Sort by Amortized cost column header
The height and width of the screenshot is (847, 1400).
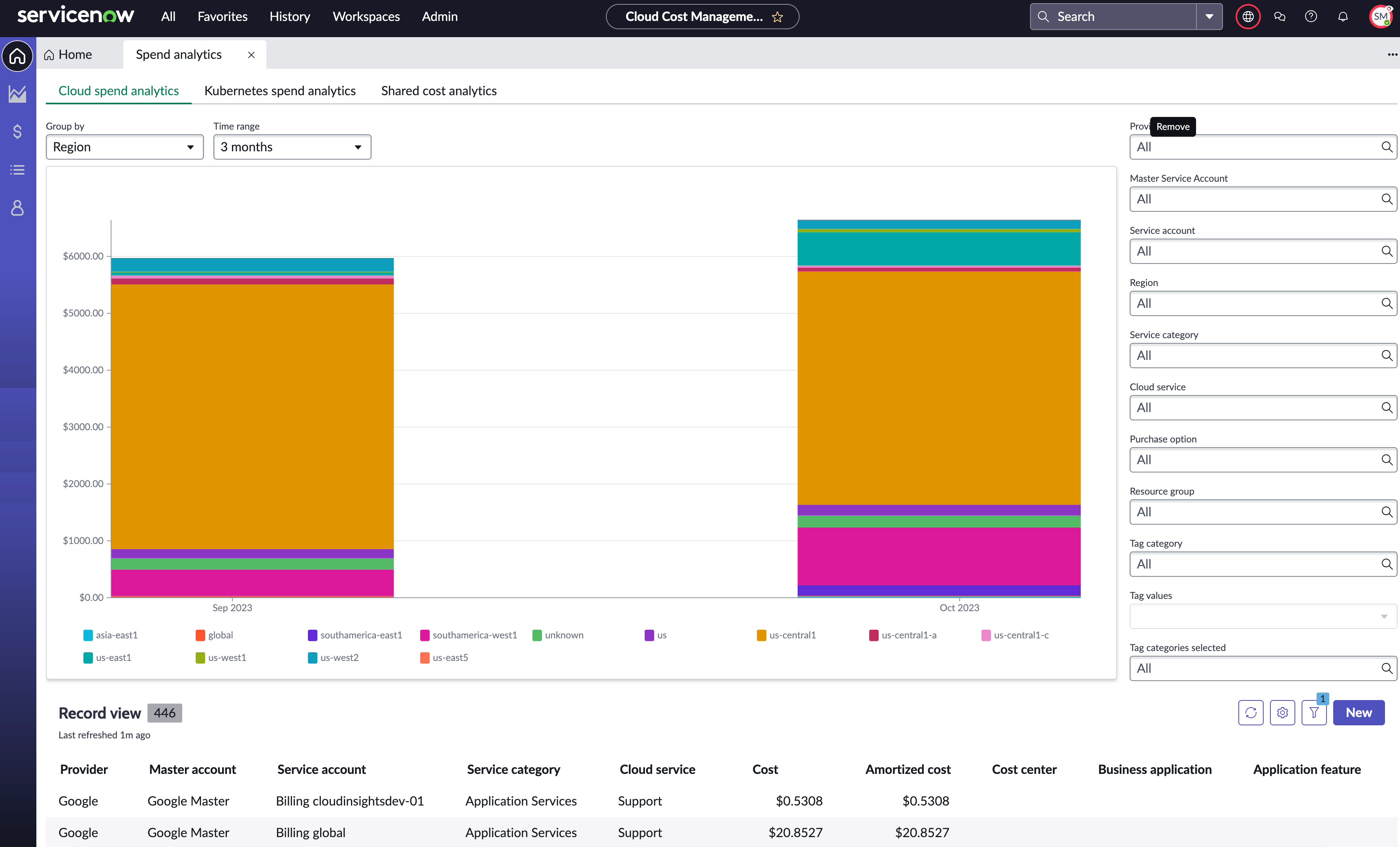pyautogui.click(x=908, y=769)
